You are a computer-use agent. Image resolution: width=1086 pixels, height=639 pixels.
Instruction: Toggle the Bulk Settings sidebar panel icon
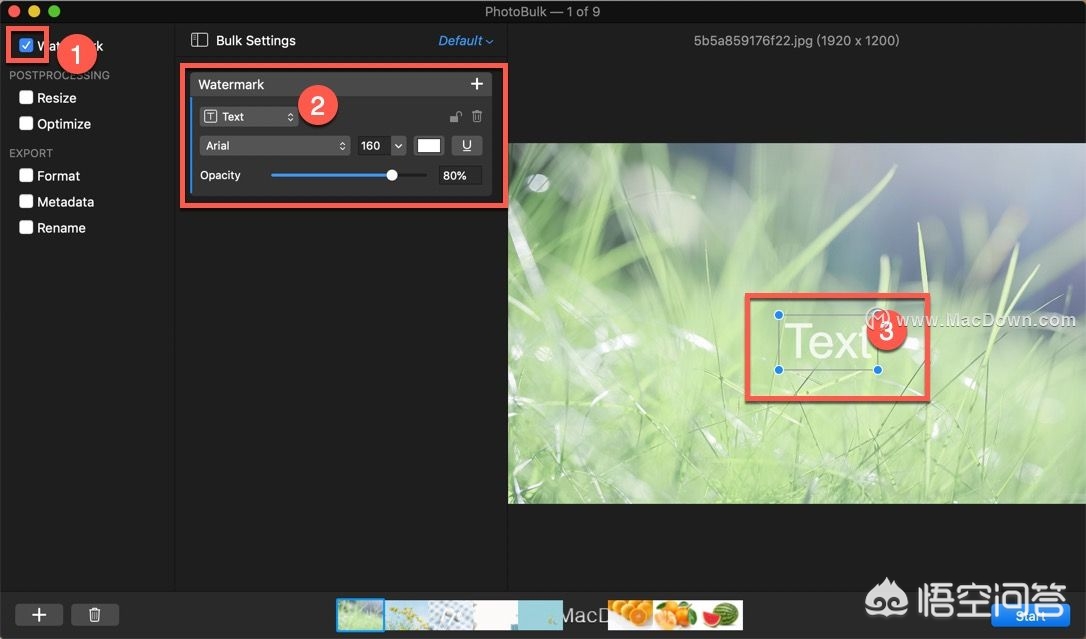[199, 41]
